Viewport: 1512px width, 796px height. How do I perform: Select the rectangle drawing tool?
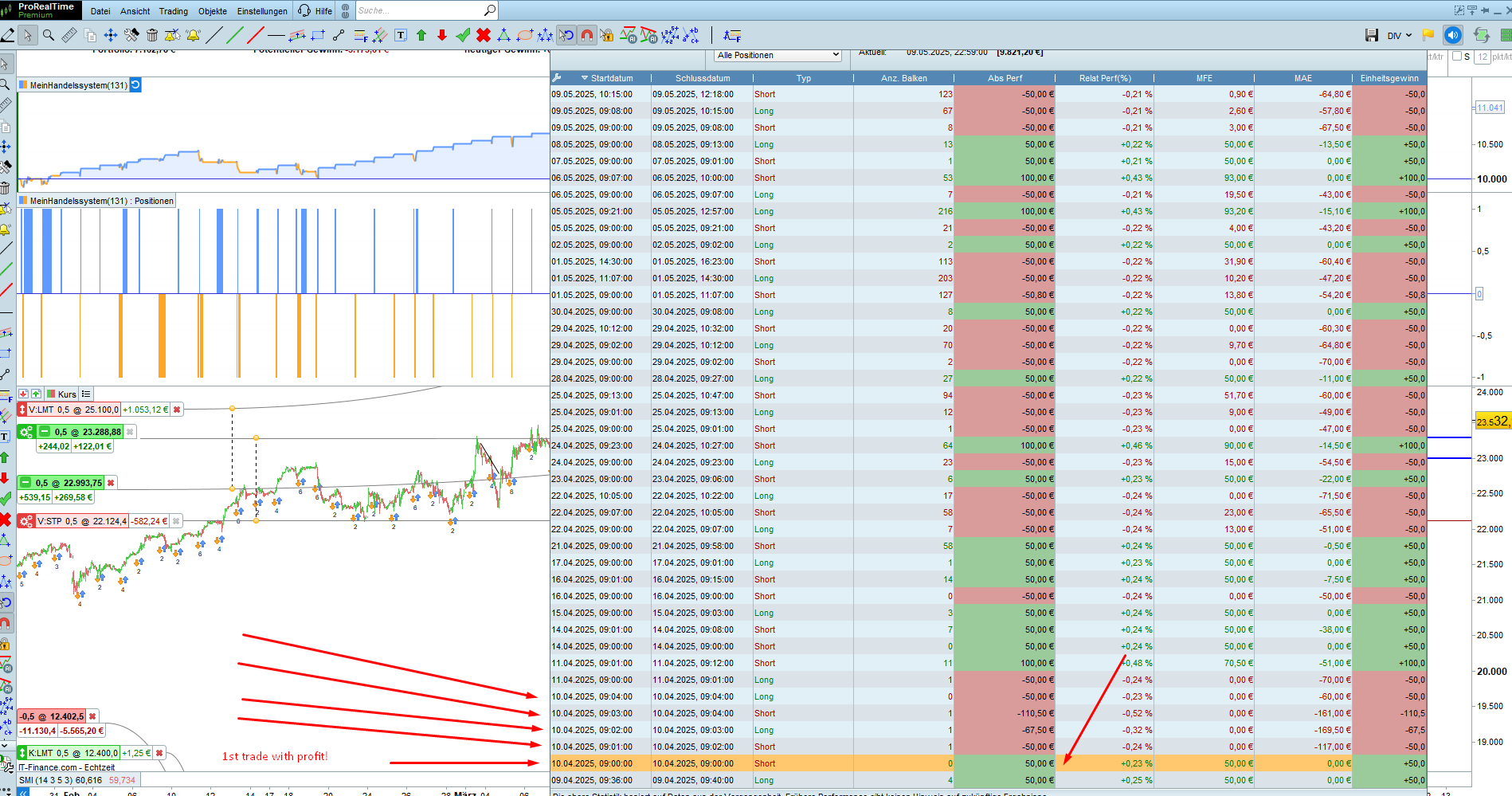click(318, 35)
